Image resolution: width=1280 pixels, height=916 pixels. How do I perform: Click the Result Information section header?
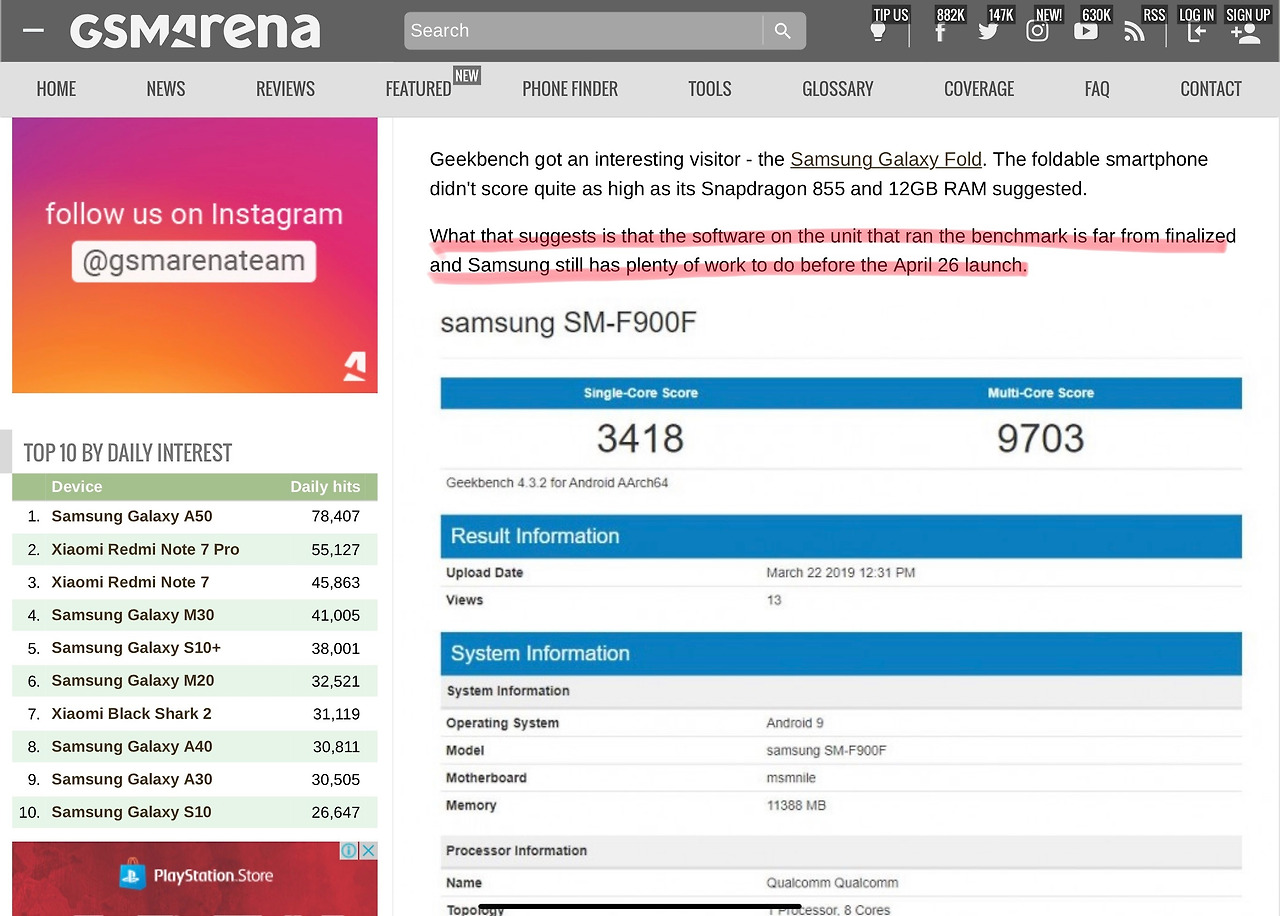(841, 536)
